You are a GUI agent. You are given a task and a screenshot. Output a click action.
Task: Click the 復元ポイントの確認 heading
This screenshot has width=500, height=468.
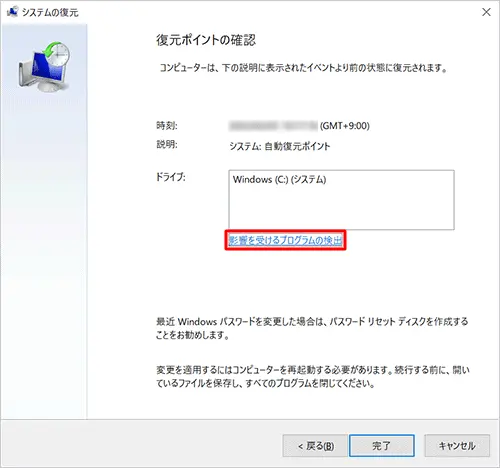pos(206,40)
